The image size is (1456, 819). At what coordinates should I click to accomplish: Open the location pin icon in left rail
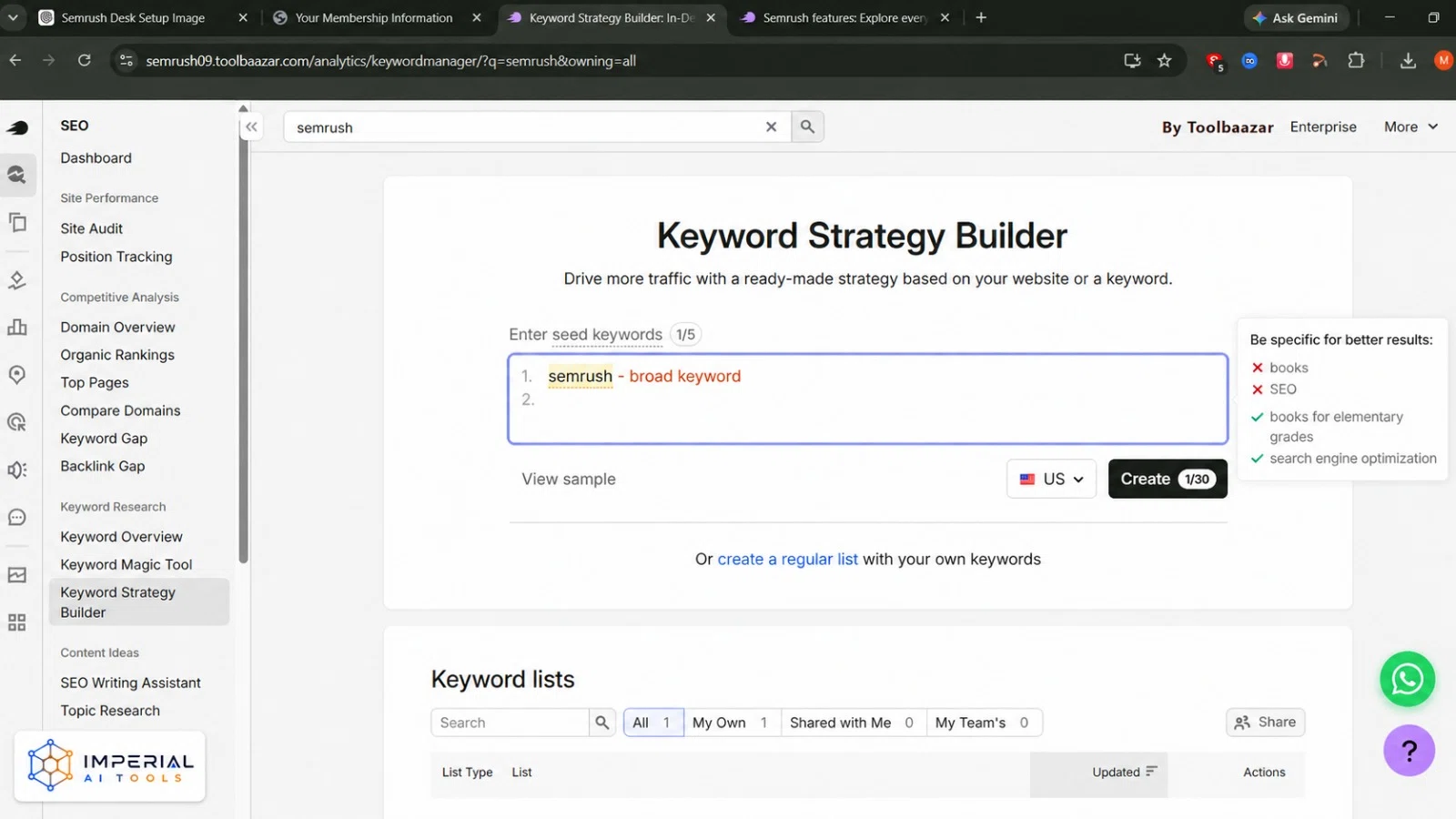coord(17,375)
